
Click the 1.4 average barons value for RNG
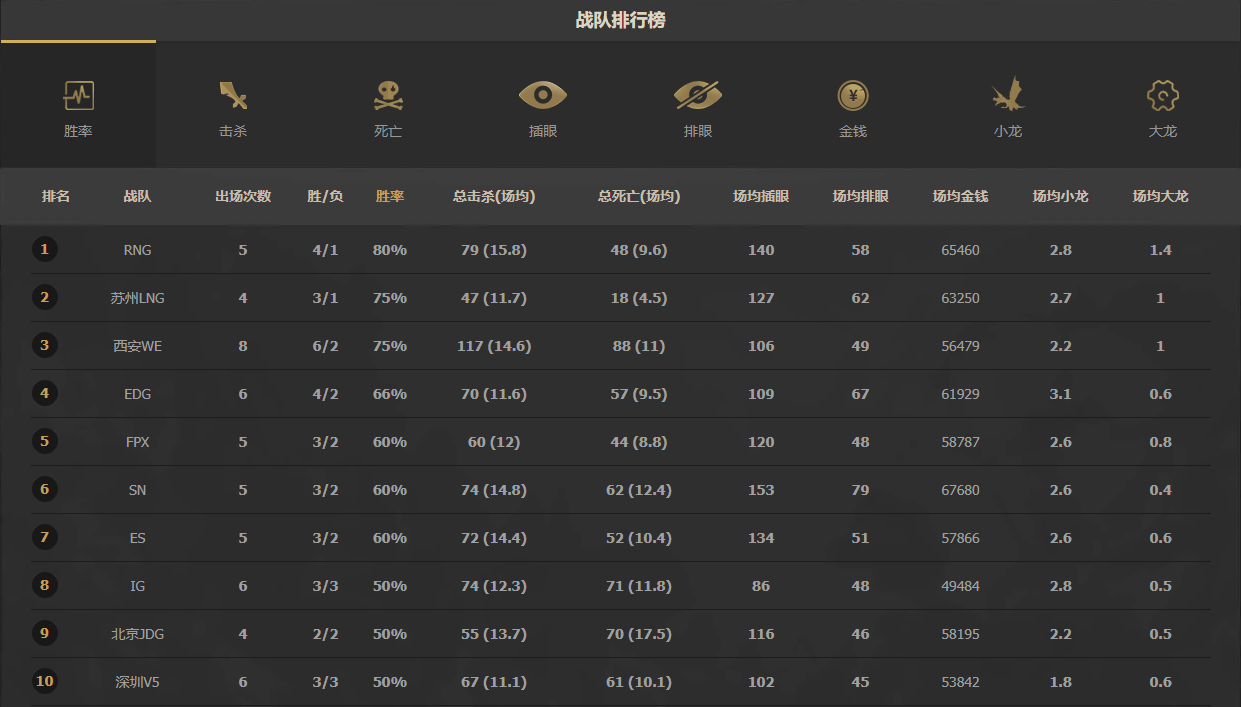1161,250
